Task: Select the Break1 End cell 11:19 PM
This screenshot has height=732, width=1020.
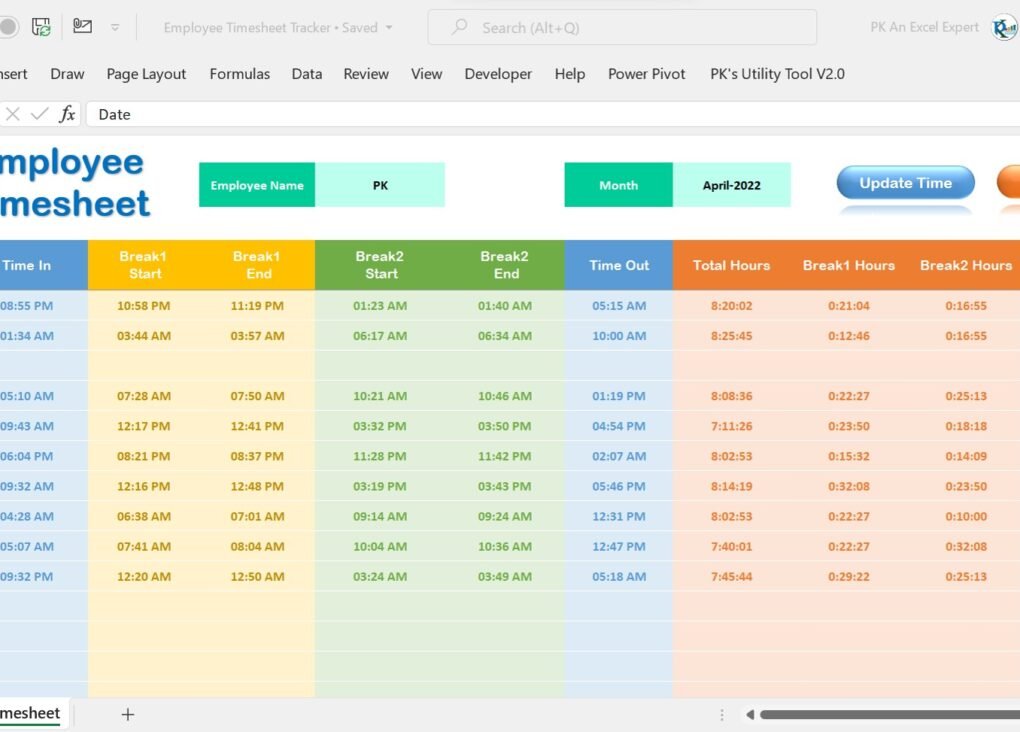Action: click(x=258, y=305)
